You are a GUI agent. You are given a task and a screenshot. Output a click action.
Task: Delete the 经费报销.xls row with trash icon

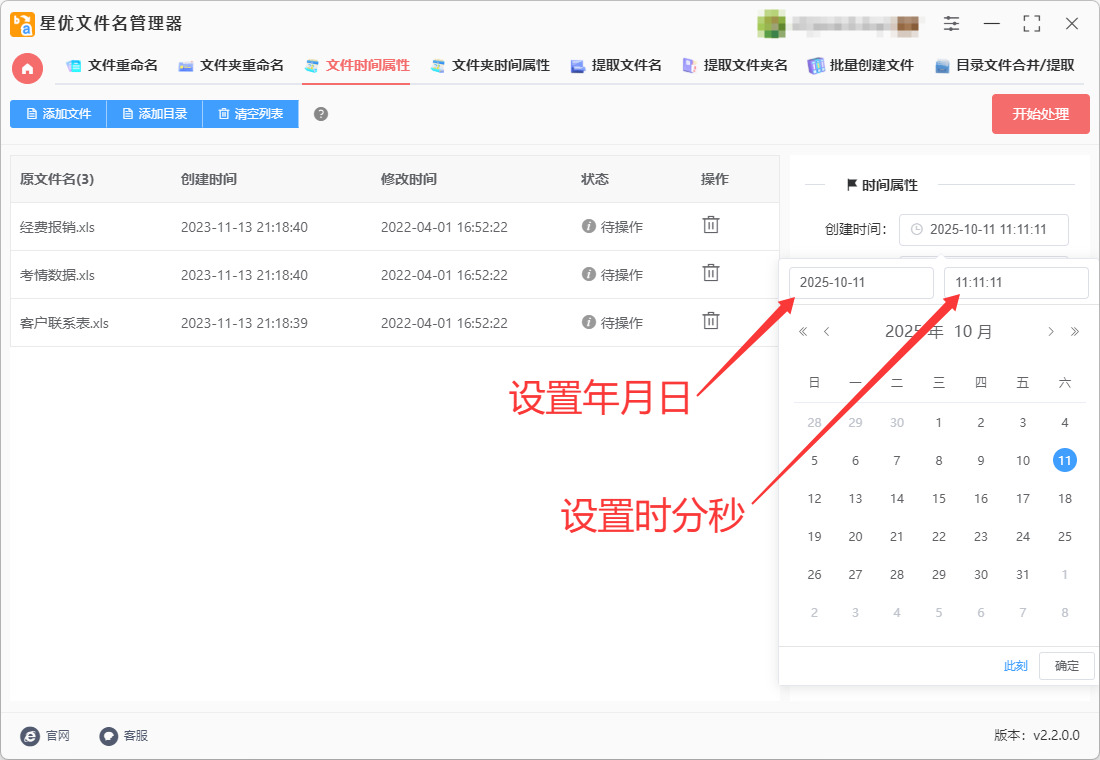tap(711, 225)
